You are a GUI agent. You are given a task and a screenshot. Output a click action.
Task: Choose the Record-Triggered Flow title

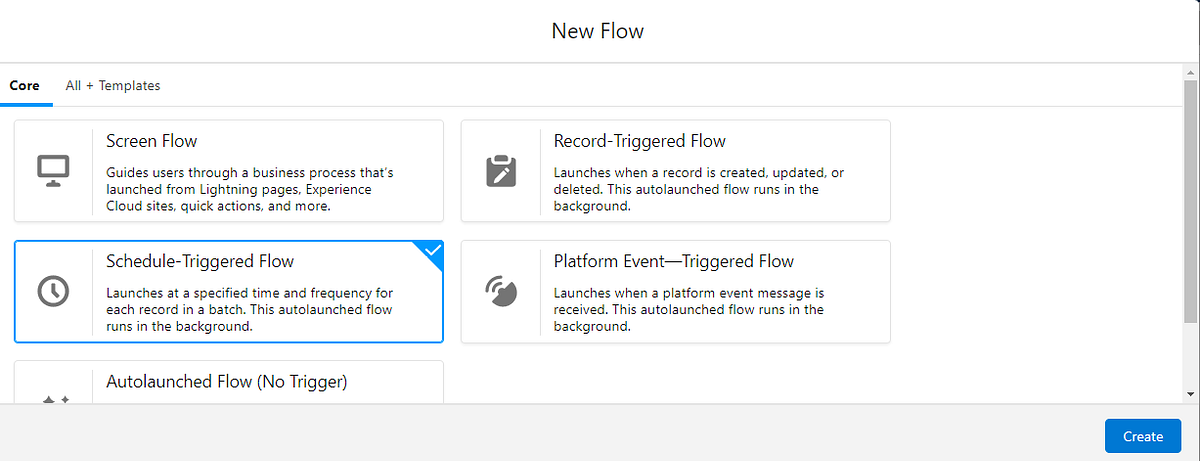coord(639,141)
